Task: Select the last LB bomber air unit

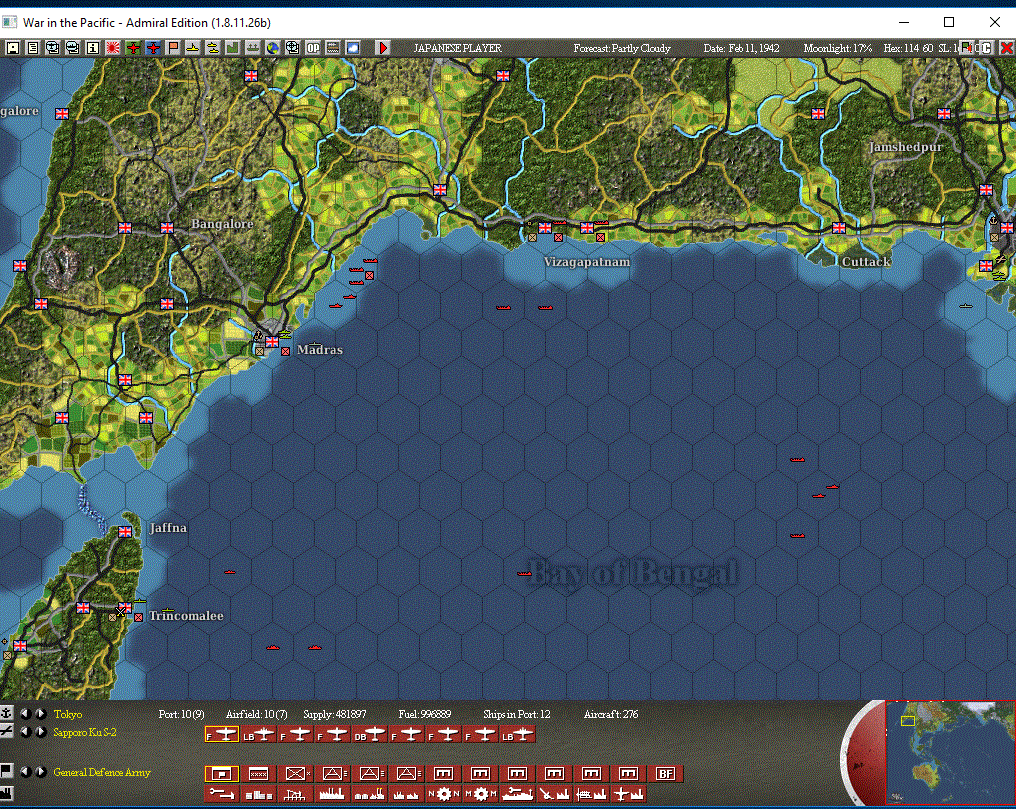Action: coord(518,735)
